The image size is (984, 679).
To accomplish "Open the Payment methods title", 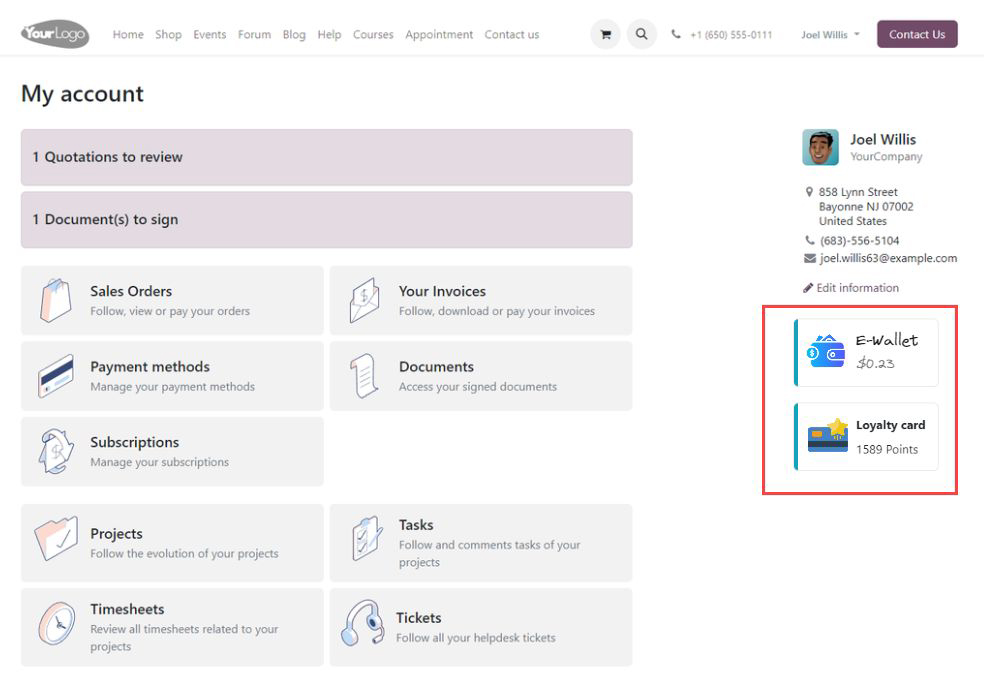I will (x=150, y=366).
